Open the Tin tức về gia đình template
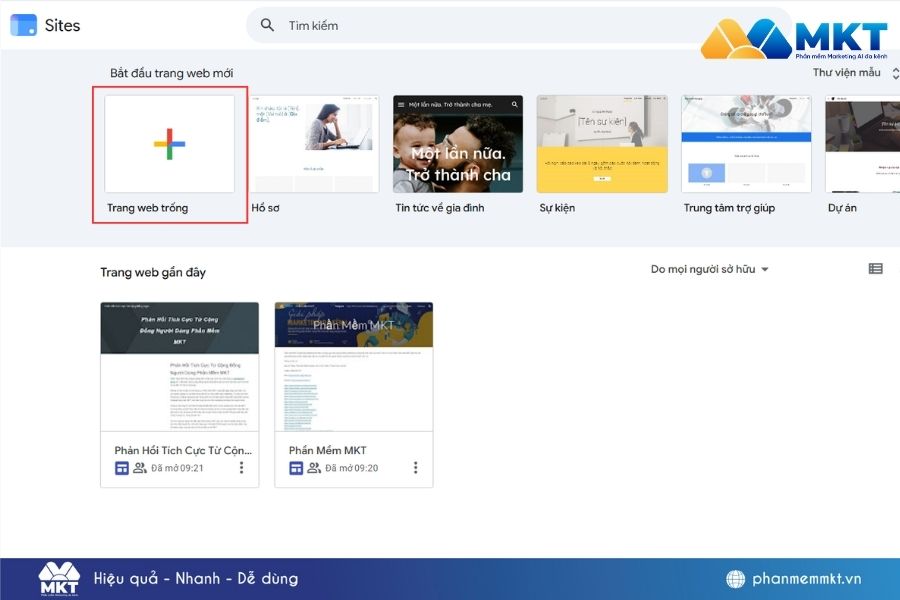Viewport: 900px width, 600px height. tap(458, 144)
